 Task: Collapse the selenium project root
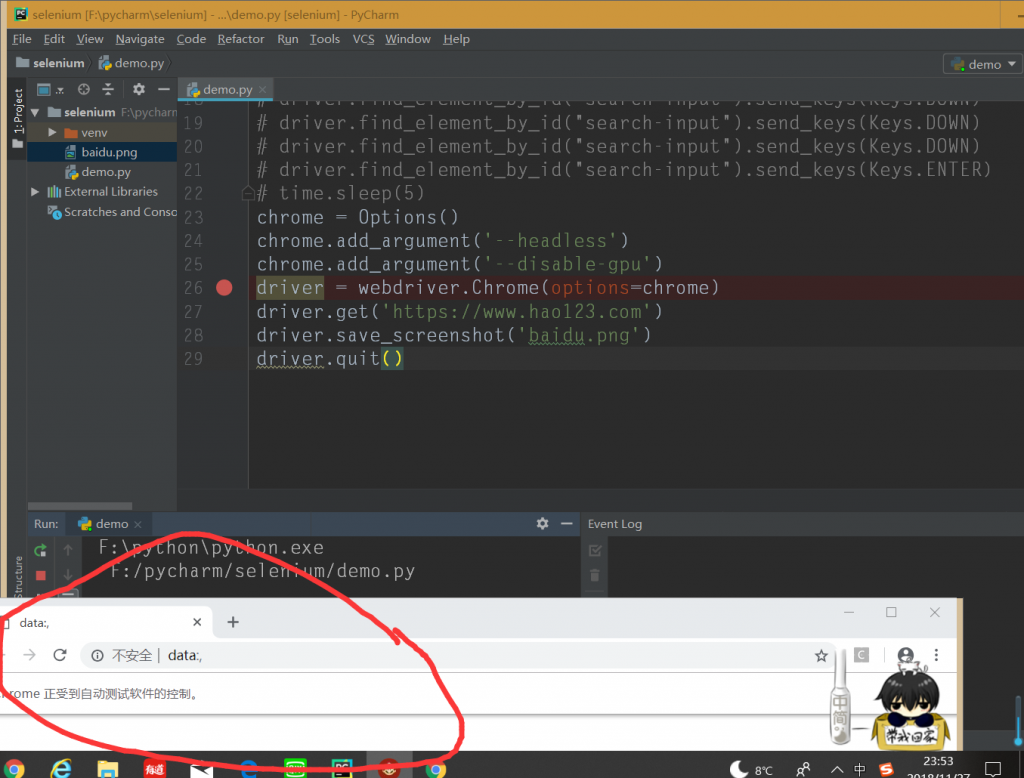pyautogui.click(x=35, y=112)
